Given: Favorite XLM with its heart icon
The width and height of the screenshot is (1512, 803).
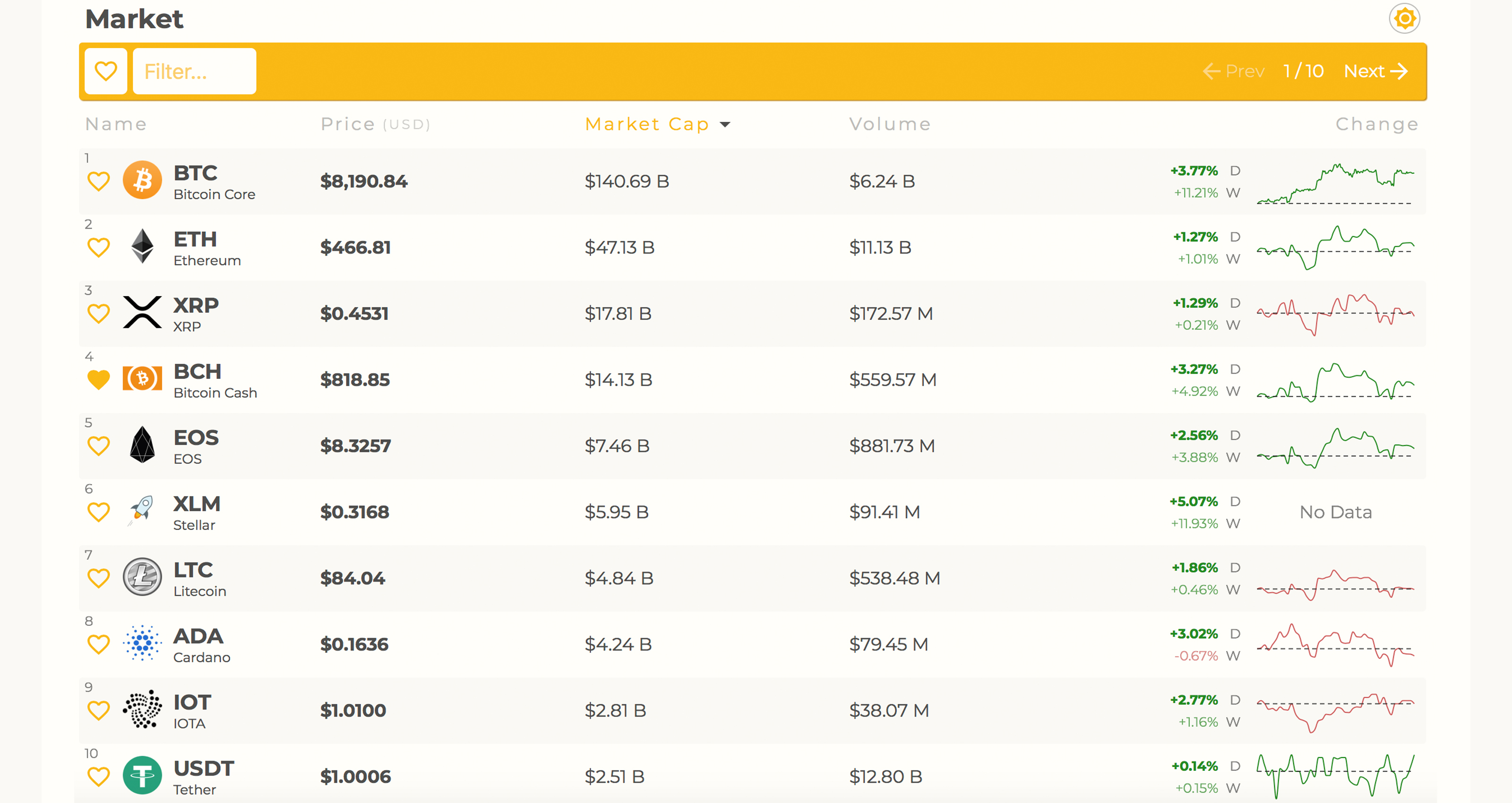Looking at the screenshot, I should pyautogui.click(x=99, y=512).
